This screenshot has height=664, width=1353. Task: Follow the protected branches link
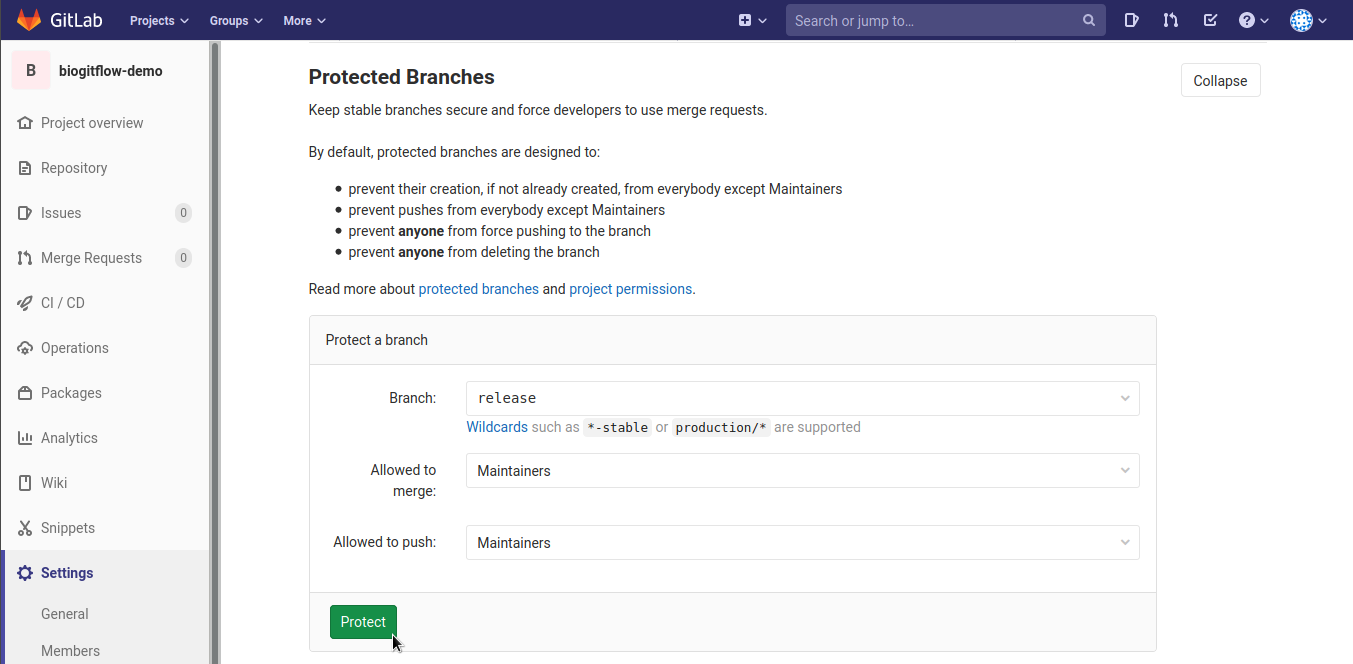click(478, 289)
